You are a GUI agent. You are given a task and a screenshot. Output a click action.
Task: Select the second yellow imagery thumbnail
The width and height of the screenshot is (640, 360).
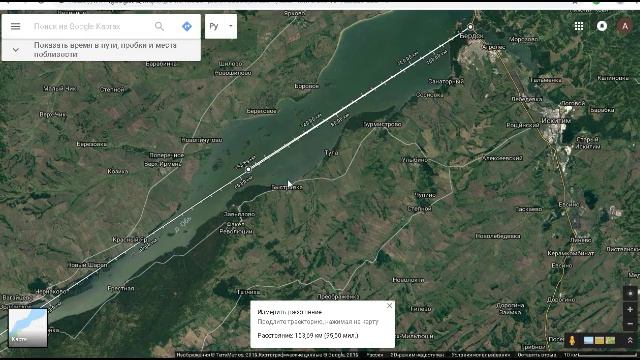pyautogui.click(x=599, y=340)
